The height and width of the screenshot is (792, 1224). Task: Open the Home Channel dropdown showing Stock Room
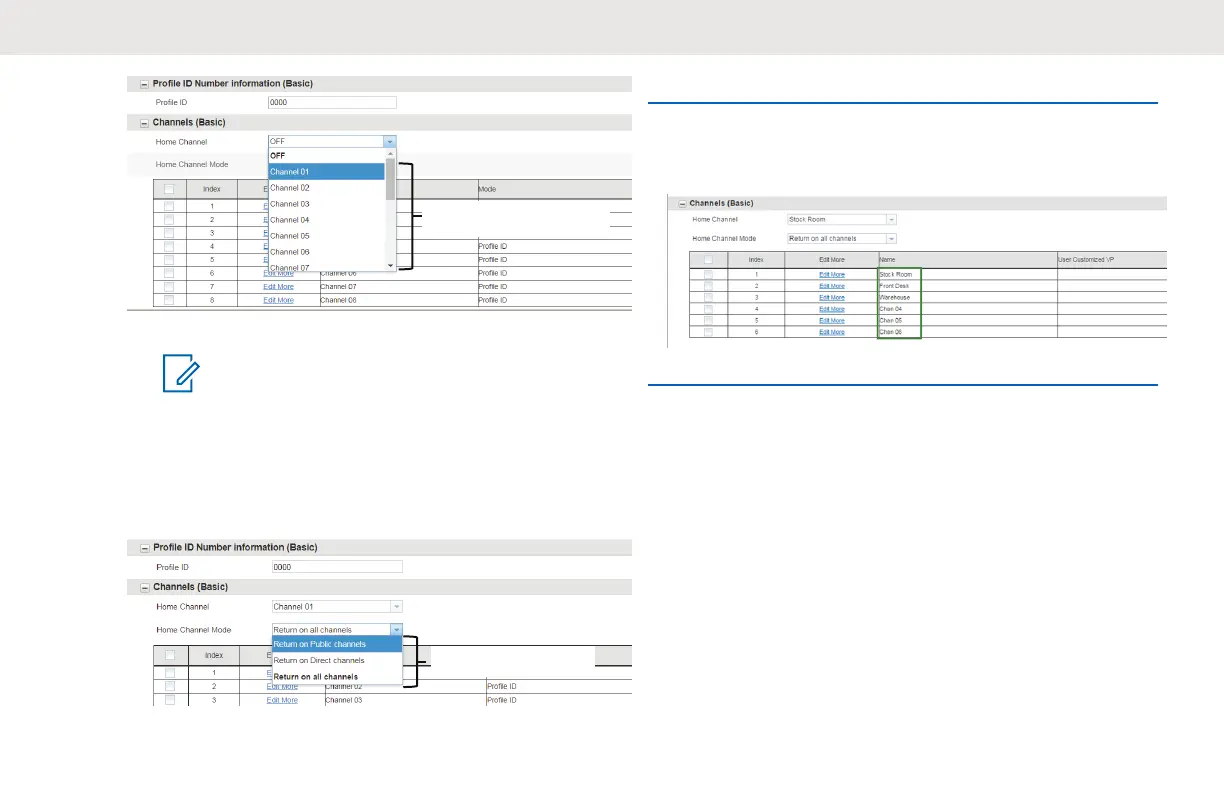[842, 219]
